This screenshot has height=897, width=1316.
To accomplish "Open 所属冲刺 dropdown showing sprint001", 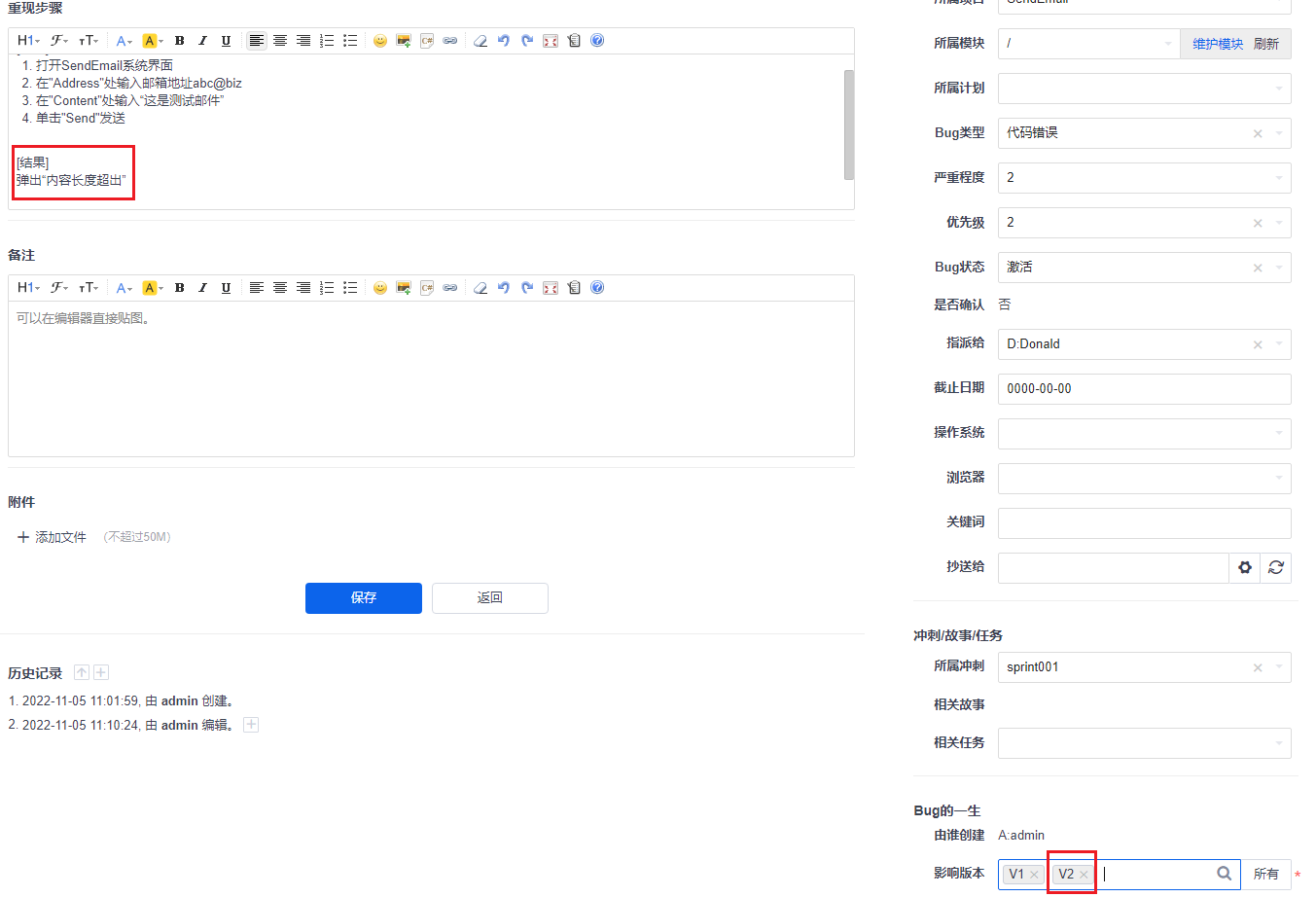I will 1145,667.
